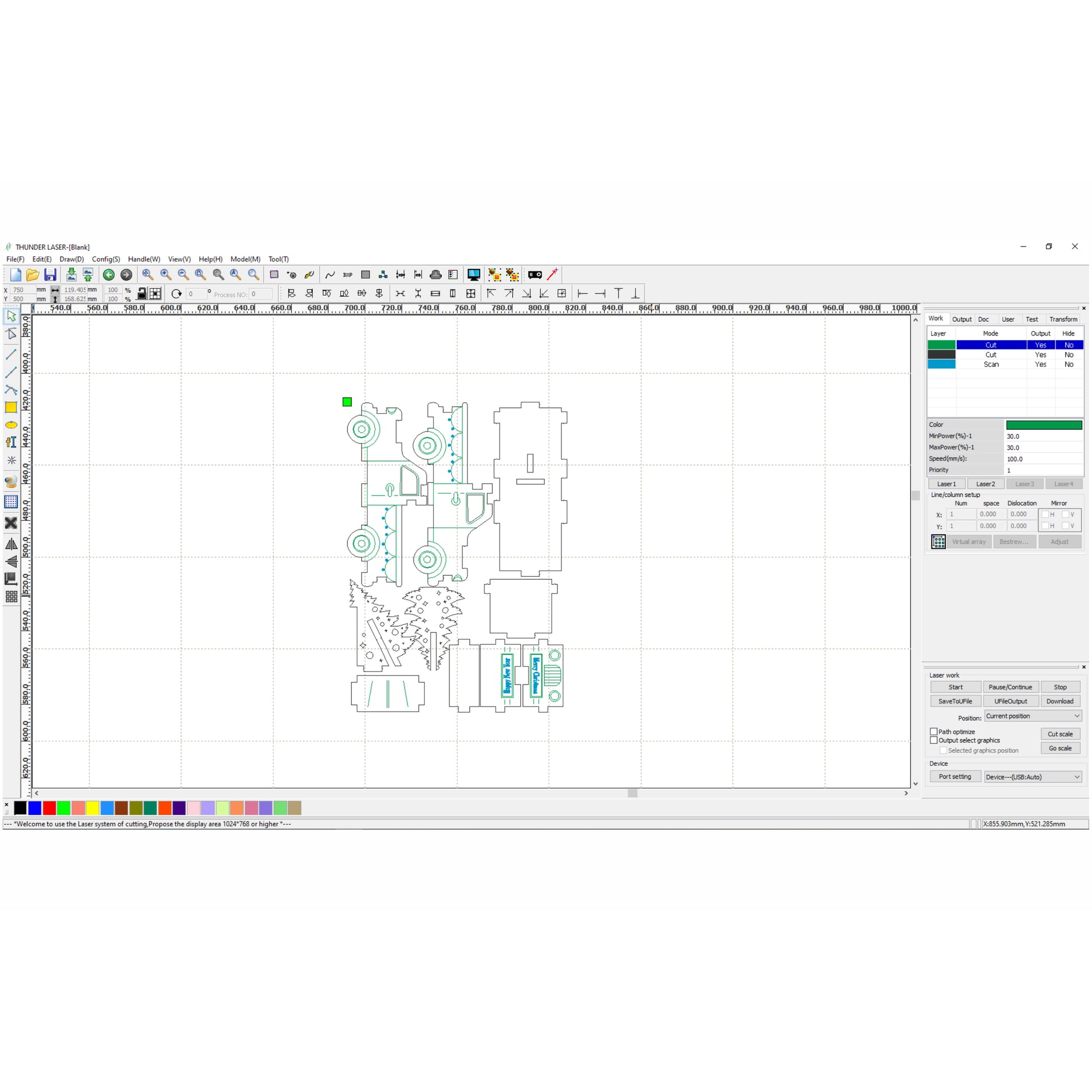Click the open folder icon

[33, 275]
